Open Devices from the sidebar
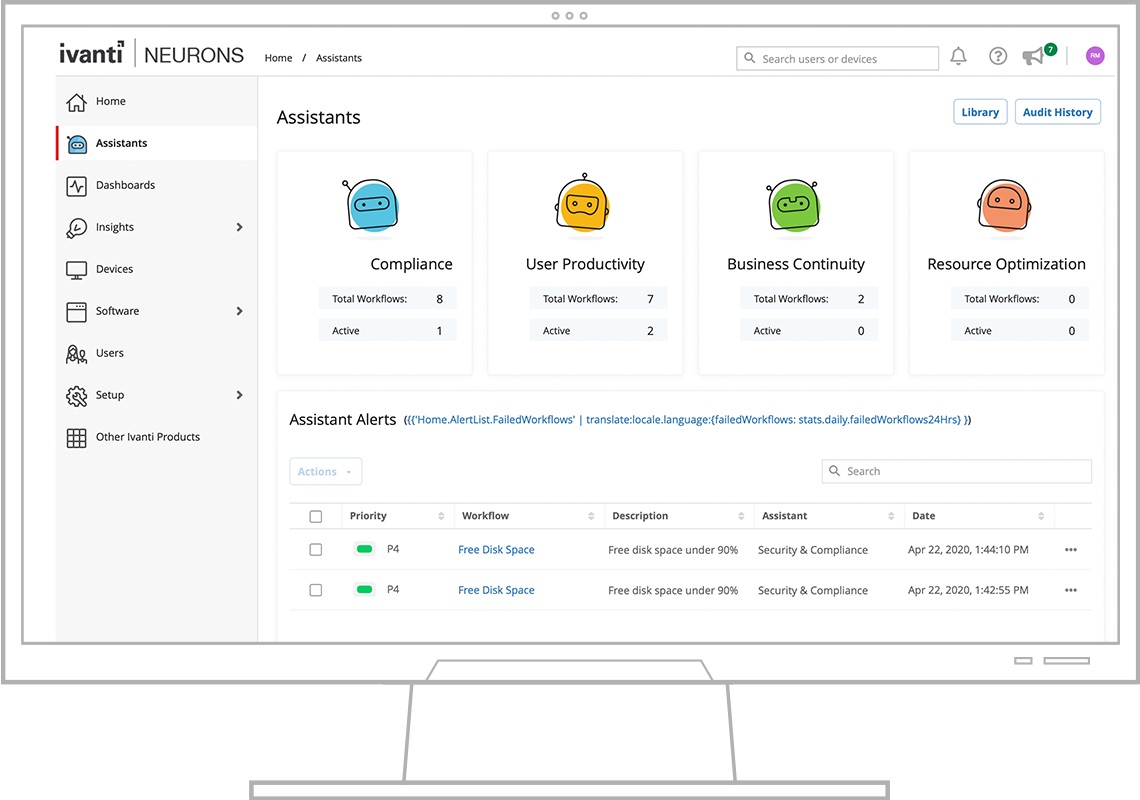Image resolution: width=1140 pixels, height=800 pixels. pos(114,270)
